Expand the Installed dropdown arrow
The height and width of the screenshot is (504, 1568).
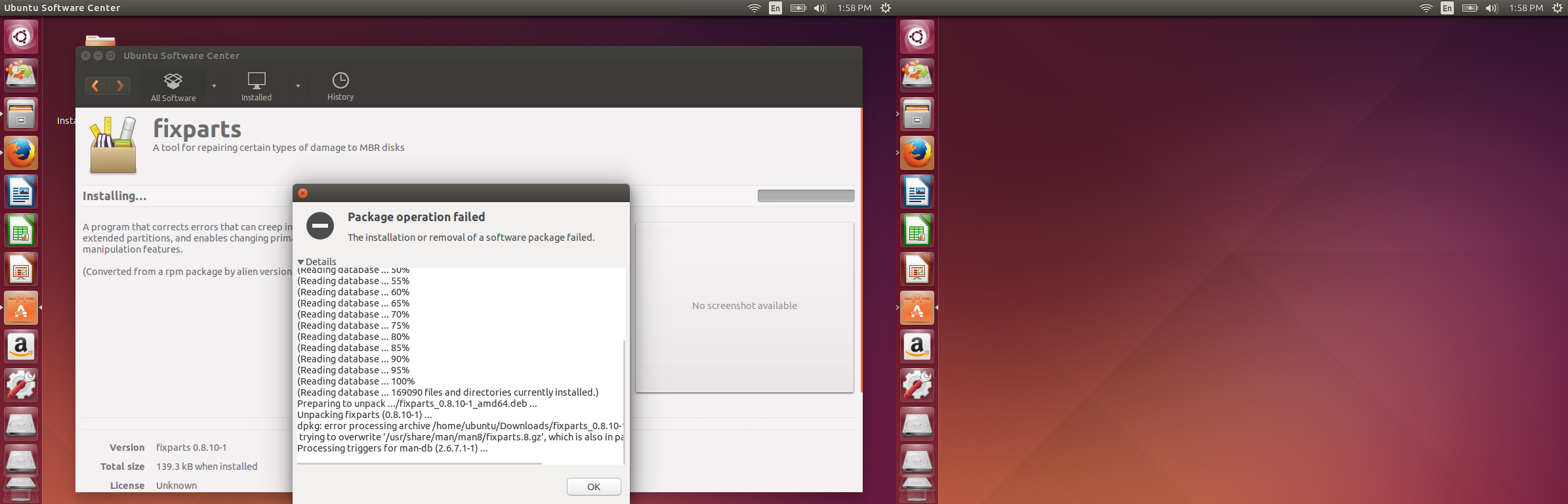pyautogui.click(x=298, y=86)
